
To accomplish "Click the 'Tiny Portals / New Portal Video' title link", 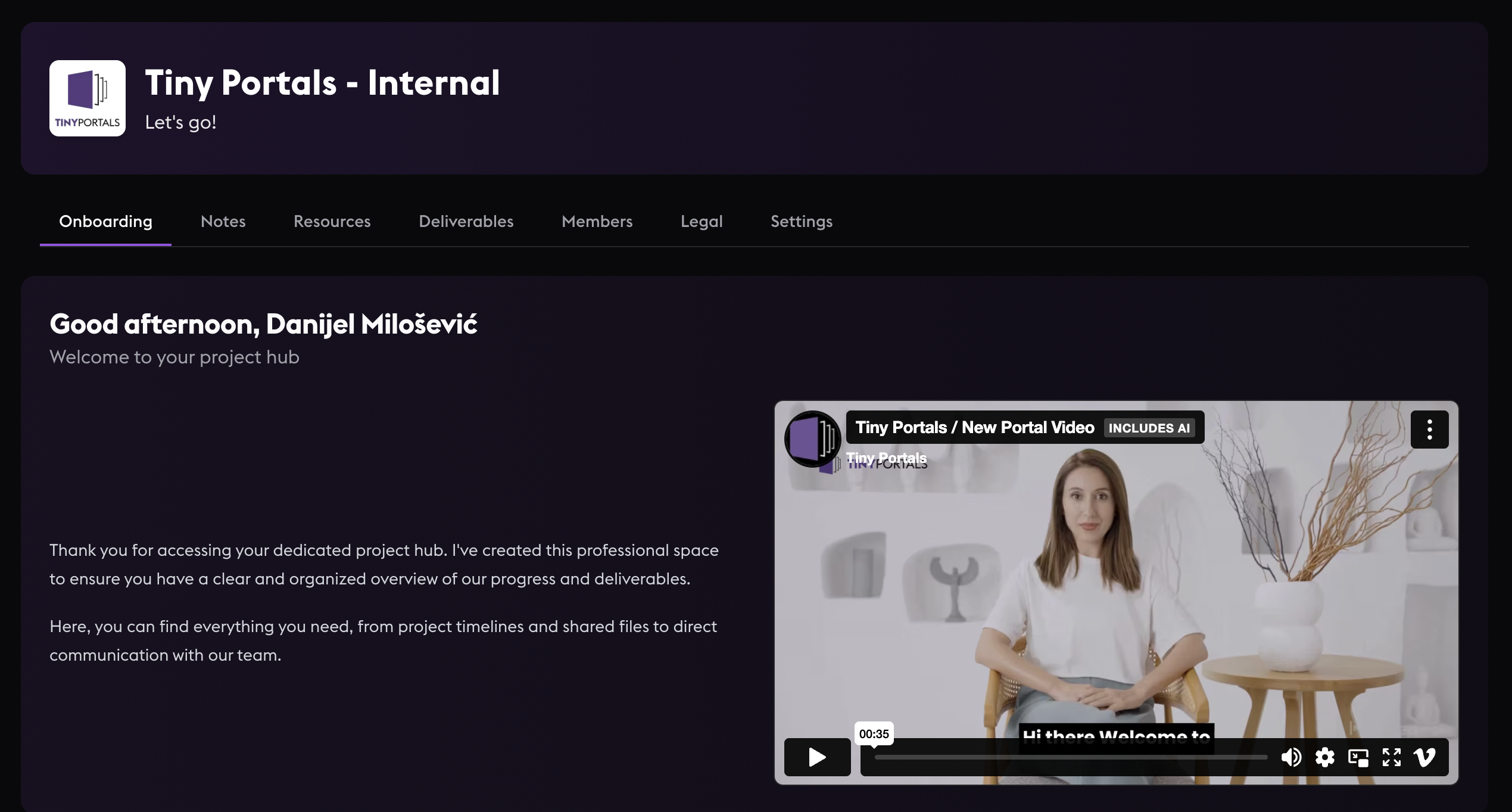I will coord(974,427).
